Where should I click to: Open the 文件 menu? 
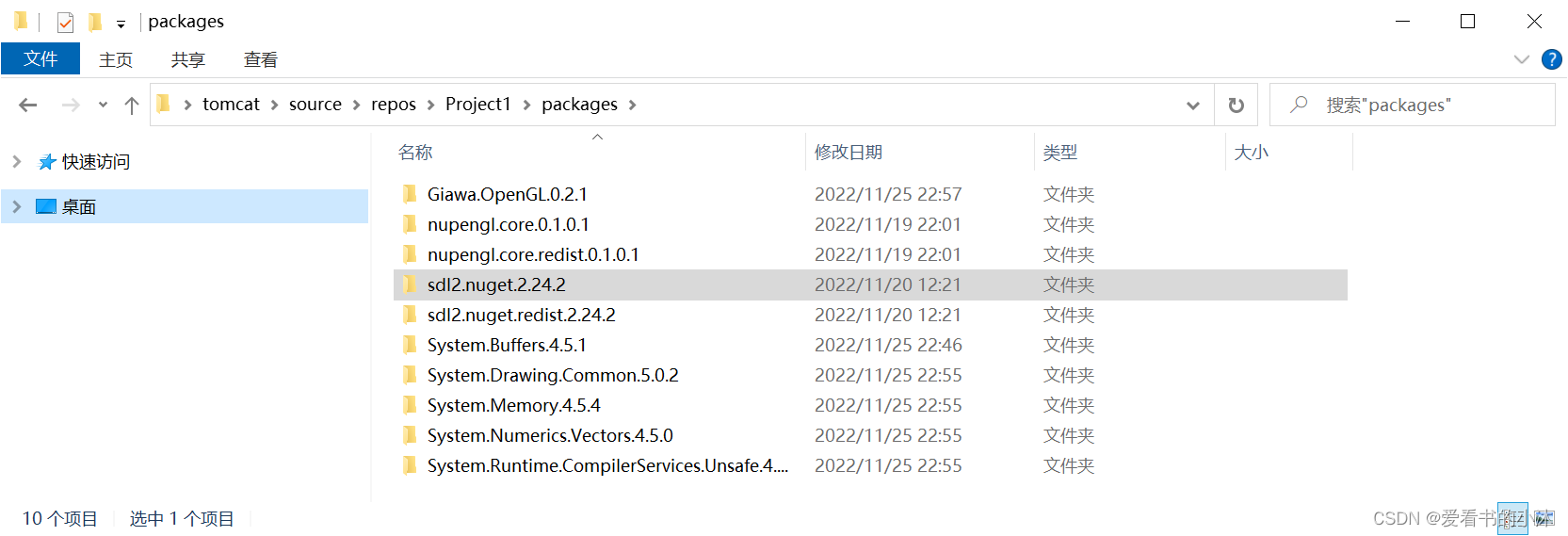click(x=40, y=58)
